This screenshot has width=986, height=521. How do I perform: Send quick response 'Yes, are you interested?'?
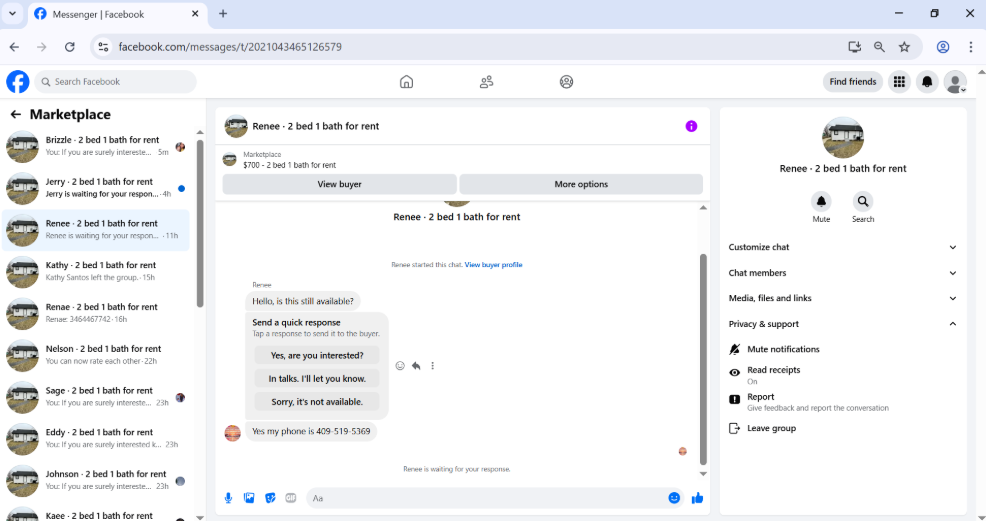coord(317,355)
